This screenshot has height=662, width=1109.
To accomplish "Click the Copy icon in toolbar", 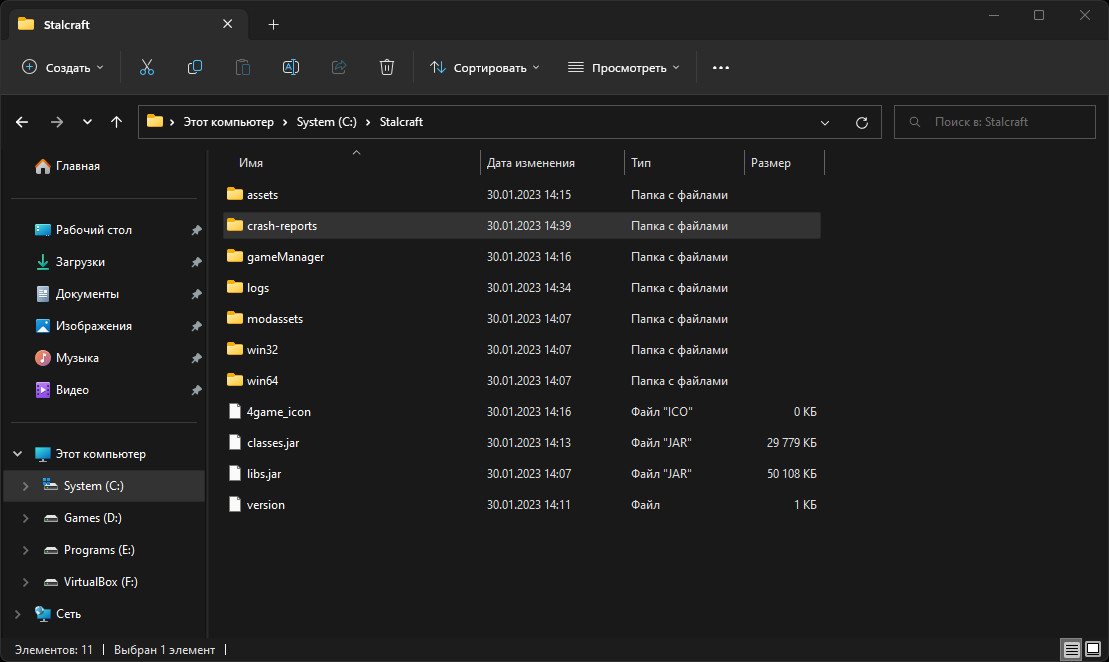I will coord(195,67).
